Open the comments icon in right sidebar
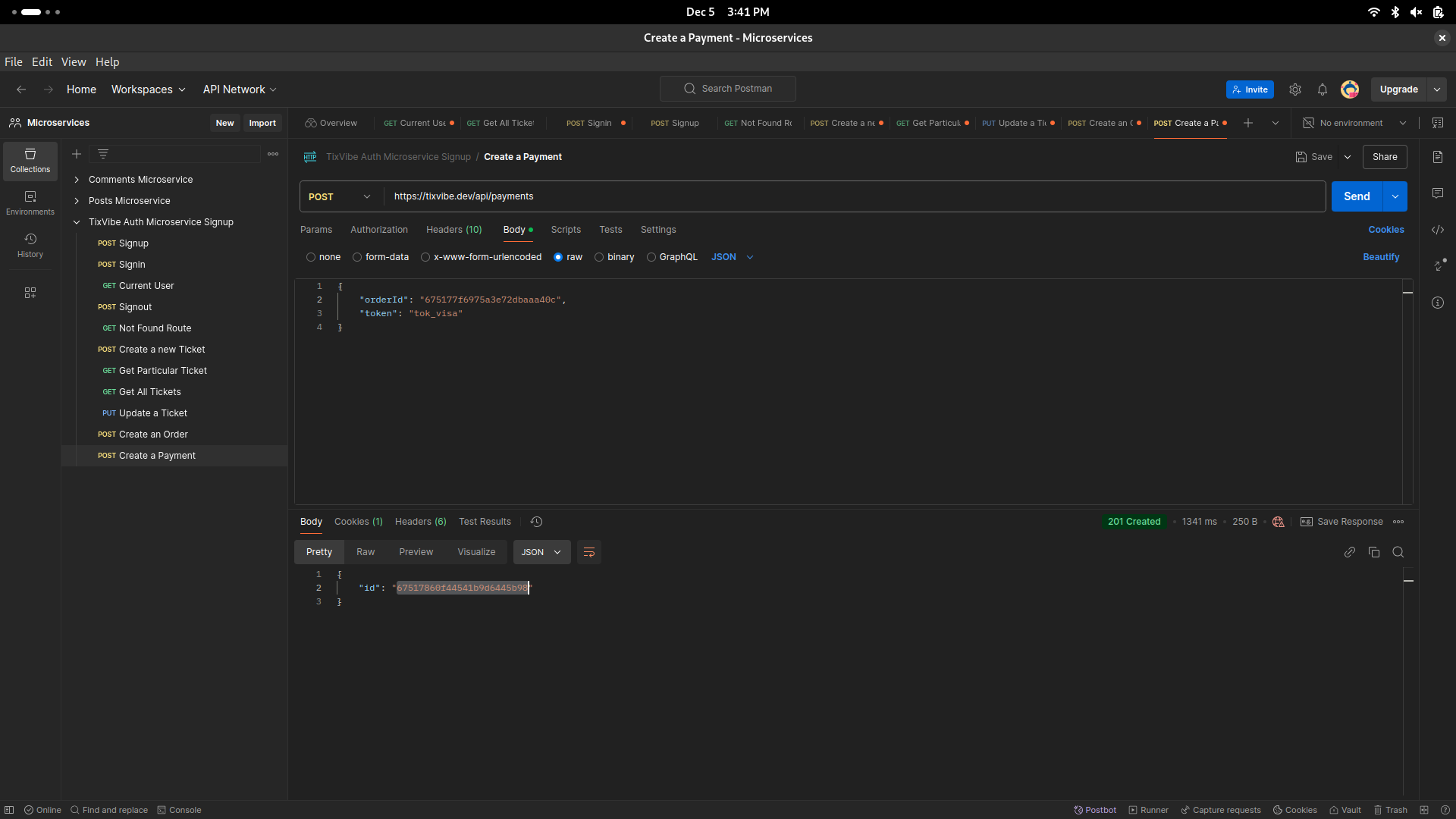 point(1438,193)
